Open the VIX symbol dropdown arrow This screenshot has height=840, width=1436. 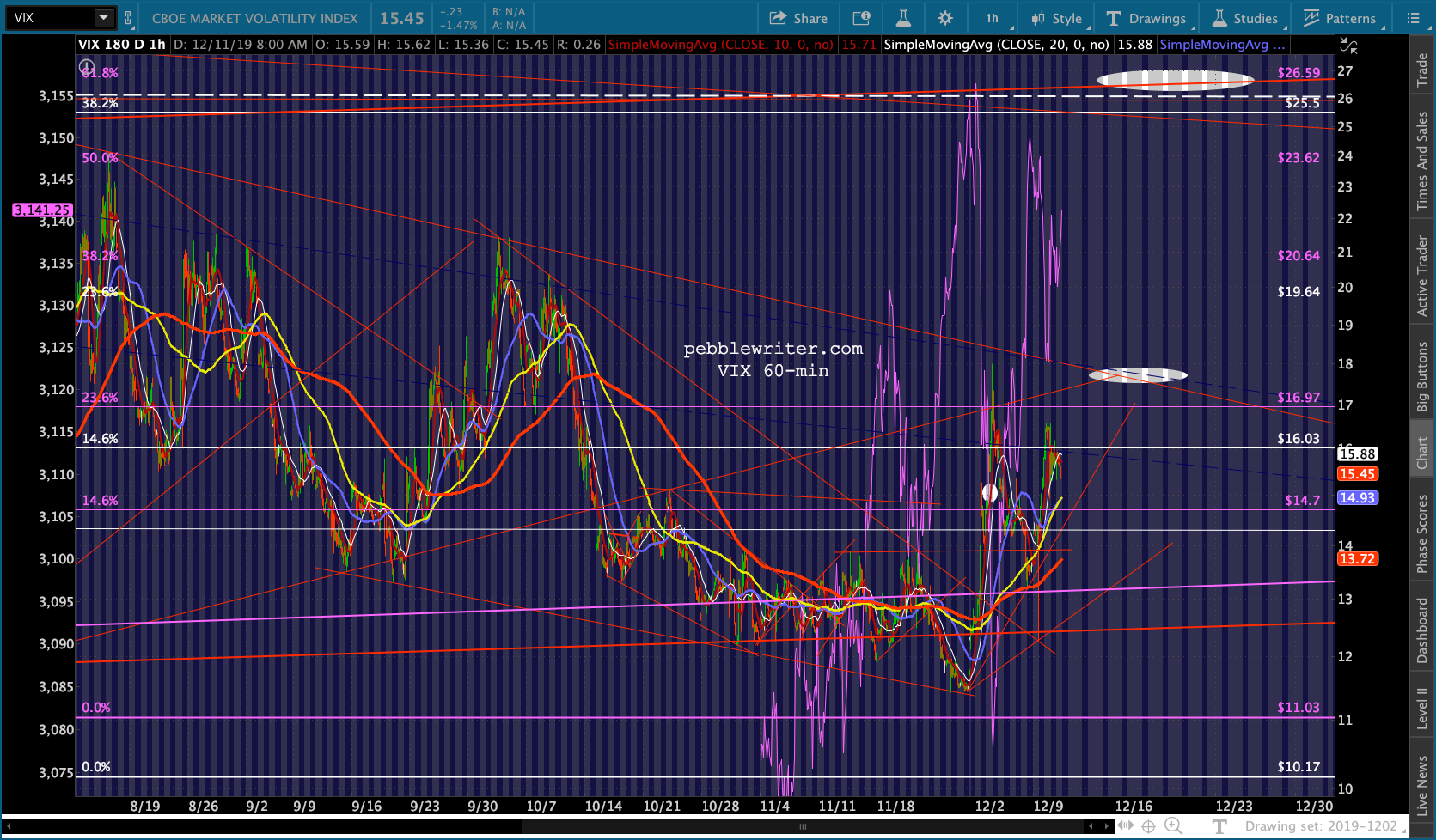point(103,17)
